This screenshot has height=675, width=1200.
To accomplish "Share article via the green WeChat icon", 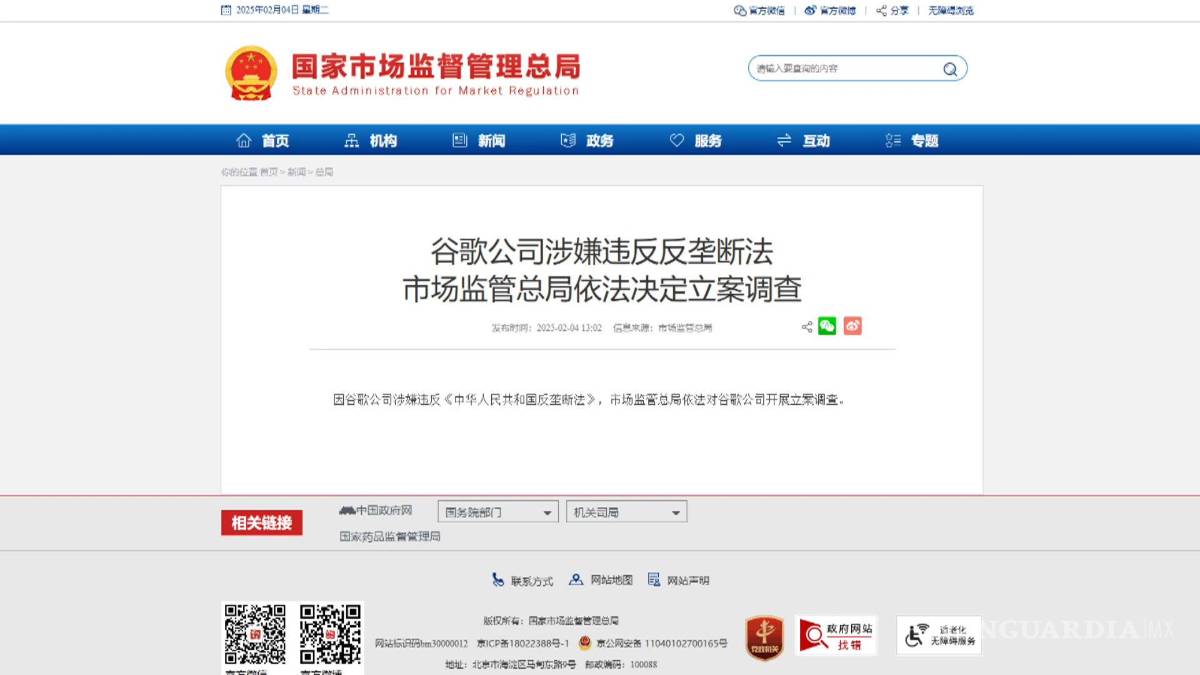I will [x=826, y=326].
